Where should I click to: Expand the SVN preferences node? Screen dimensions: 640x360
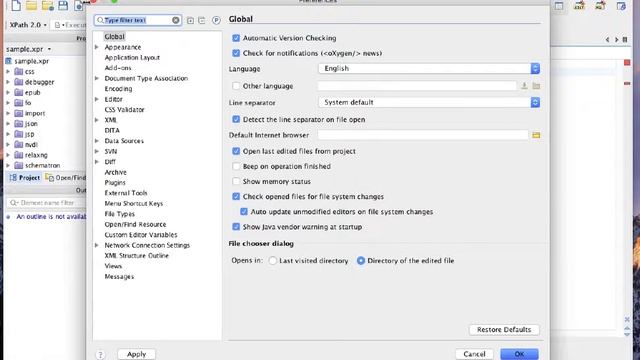coord(97,151)
